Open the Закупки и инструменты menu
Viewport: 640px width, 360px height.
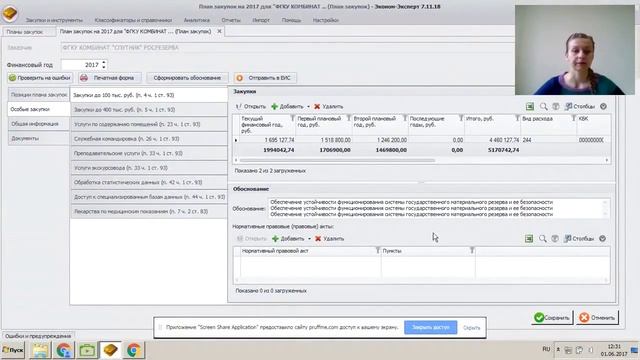[x=54, y=20]
